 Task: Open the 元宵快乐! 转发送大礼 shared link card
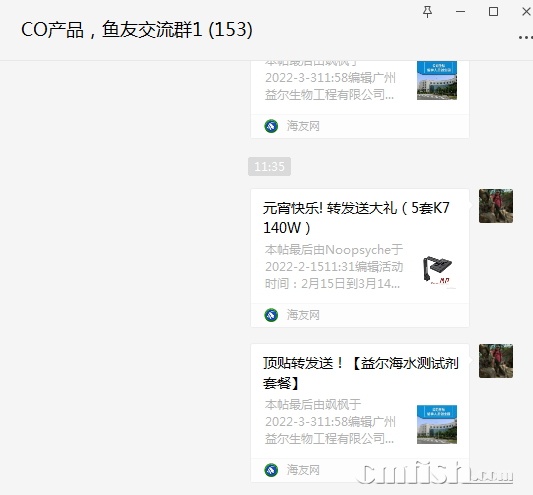pyautogui.click(x=360, y=258)
